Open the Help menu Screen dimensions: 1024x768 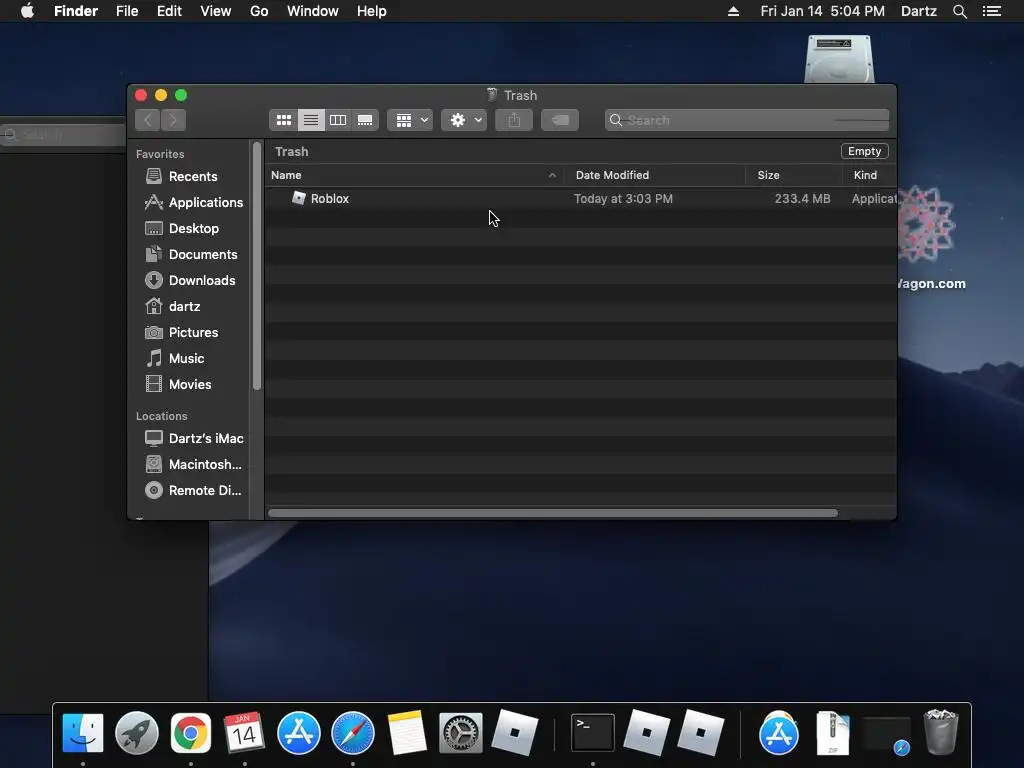(x=372, y=11)
